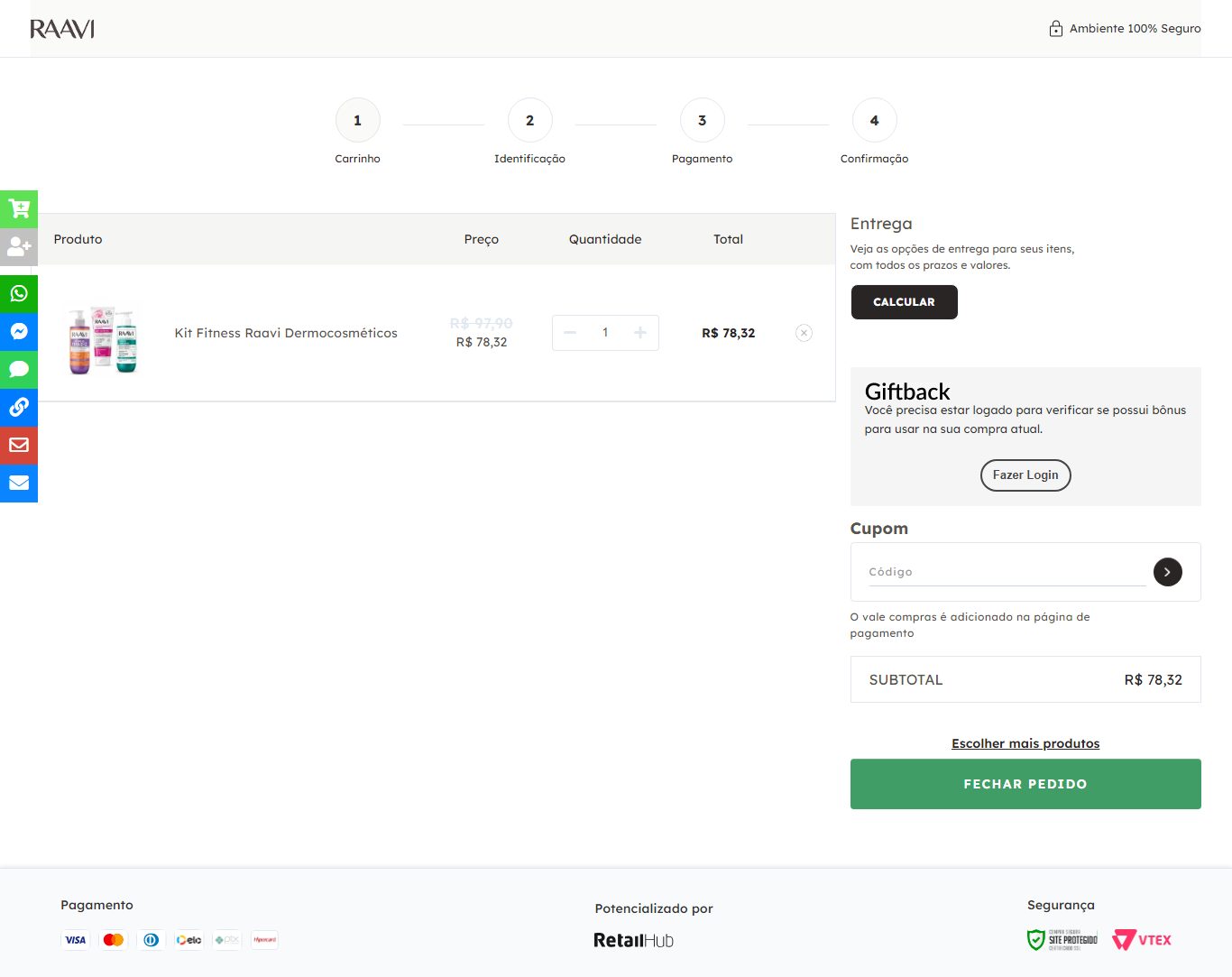Click the RetailHub logo
This screenshot has width=1232, height=977.
click(633, 940)
